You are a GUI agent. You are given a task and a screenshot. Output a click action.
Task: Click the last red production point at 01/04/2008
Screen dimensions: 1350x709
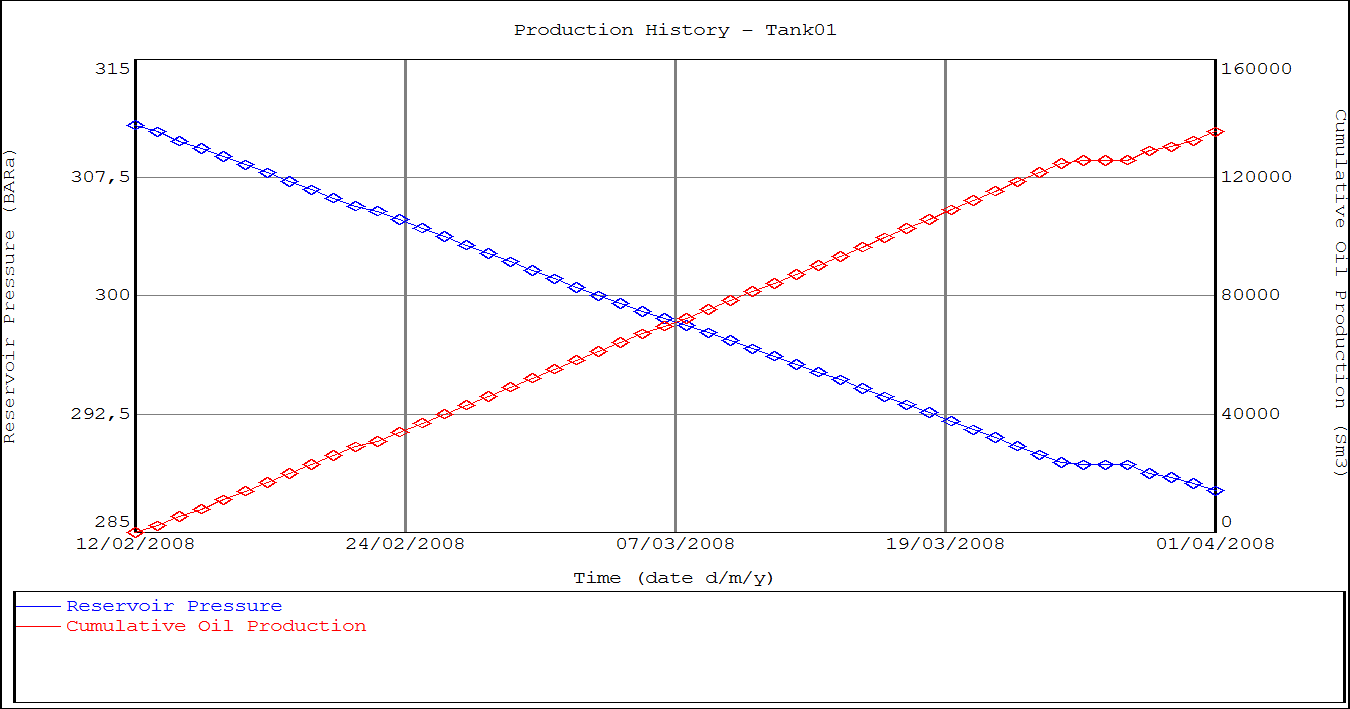click(1215, 132)
